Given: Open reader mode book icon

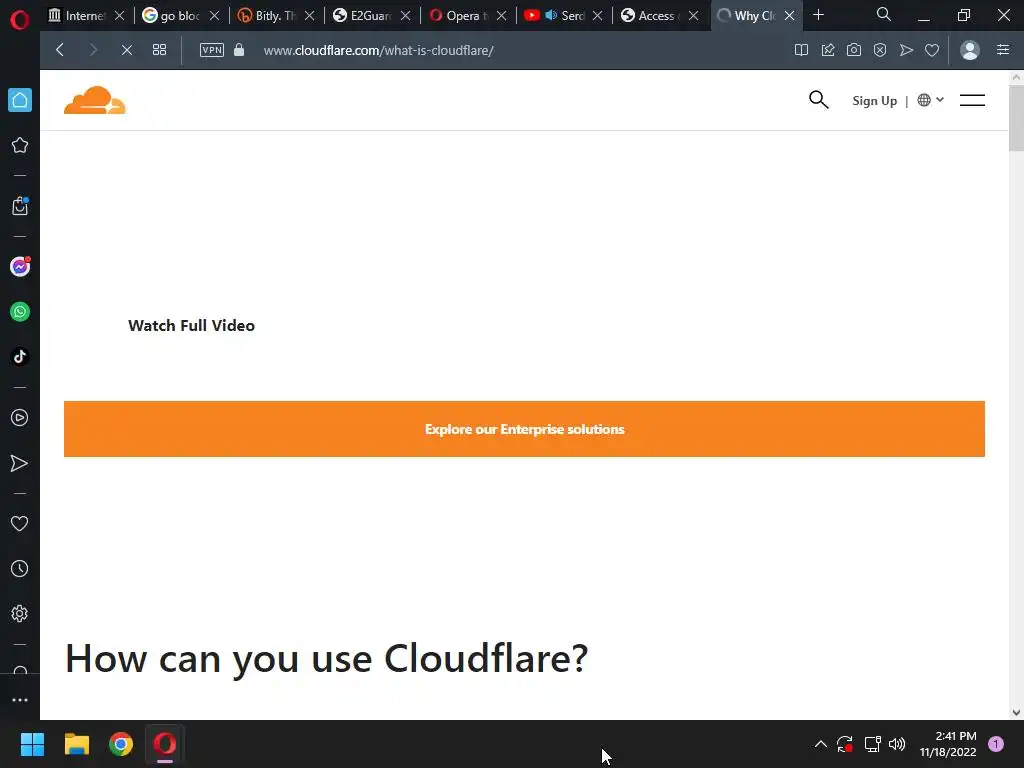Looking at the screenshot, I should click(801, 50).
